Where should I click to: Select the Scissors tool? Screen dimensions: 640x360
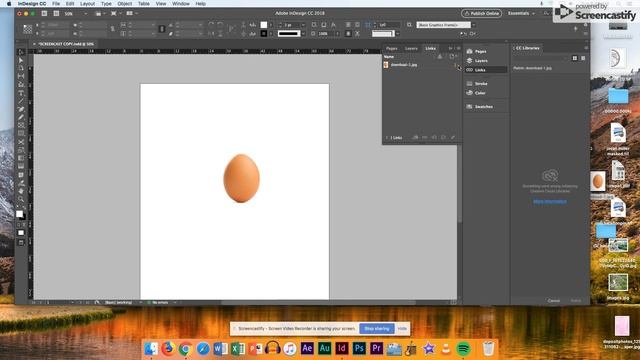21,142
